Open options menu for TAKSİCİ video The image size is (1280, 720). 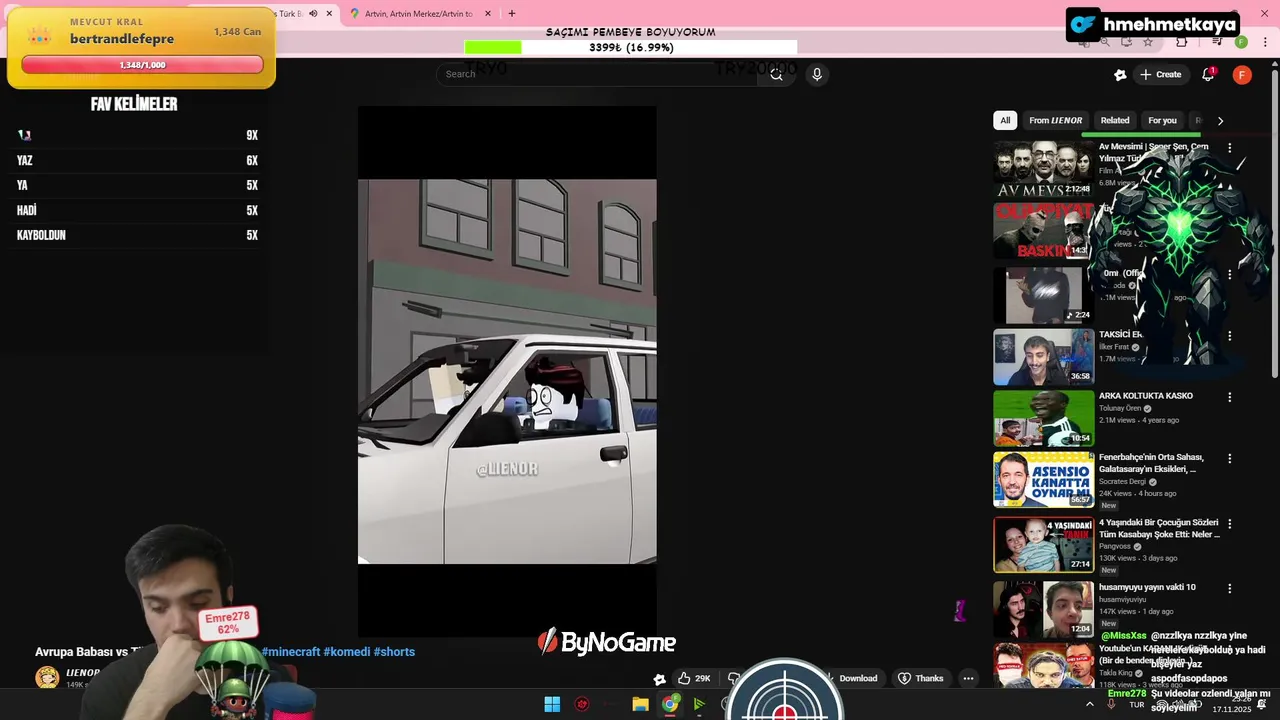point(1230,335)
